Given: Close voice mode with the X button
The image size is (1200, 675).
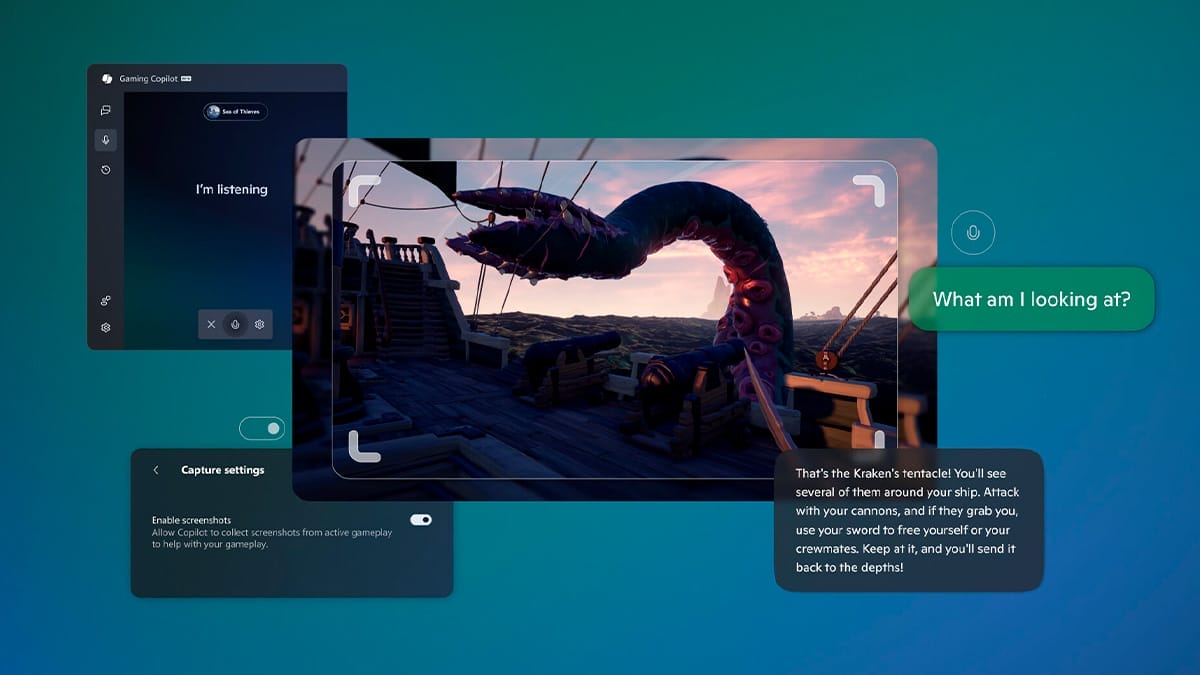Looking at the screenshot, I should tap(211, 324).
